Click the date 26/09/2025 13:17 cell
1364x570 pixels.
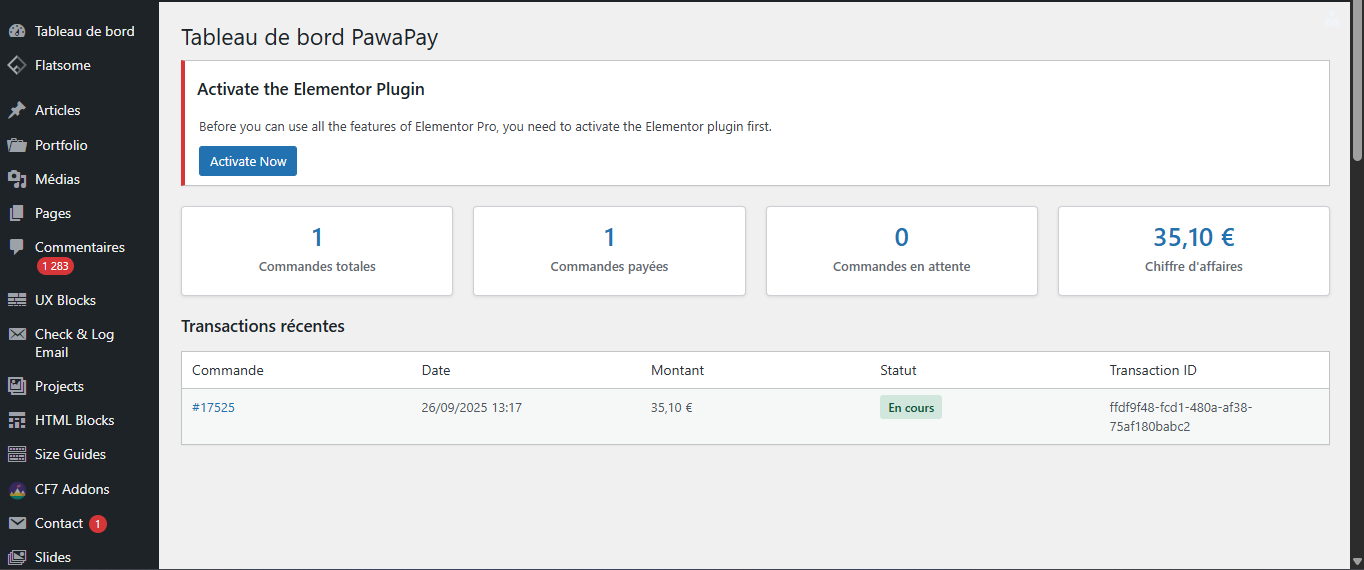(x=472, y=407)
